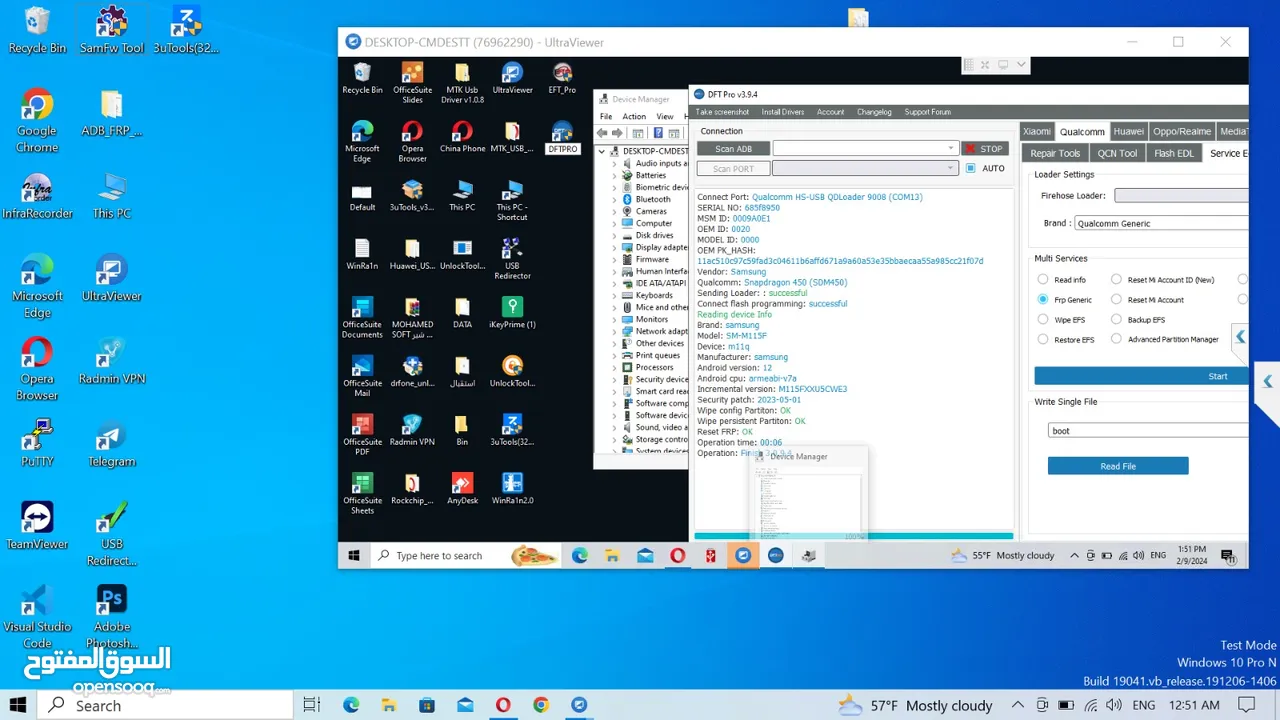The image size is (1280, 720).
Task: Open the QCN Tool sub-tab
Action: click(x=1116, y=153)
